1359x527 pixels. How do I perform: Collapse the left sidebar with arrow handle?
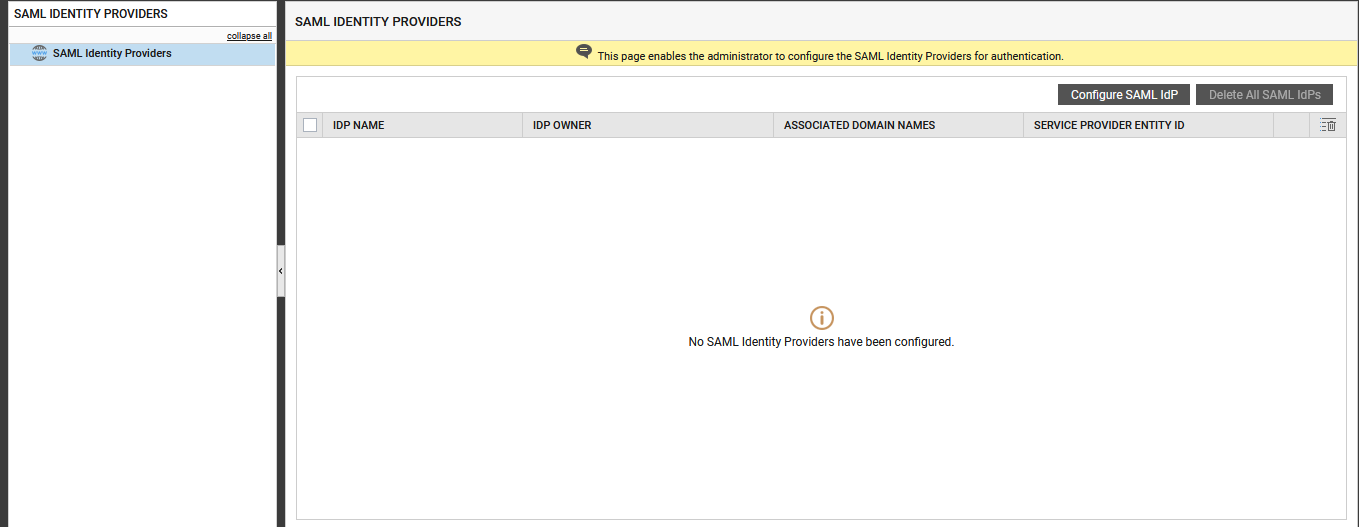(x=281, y=271)
